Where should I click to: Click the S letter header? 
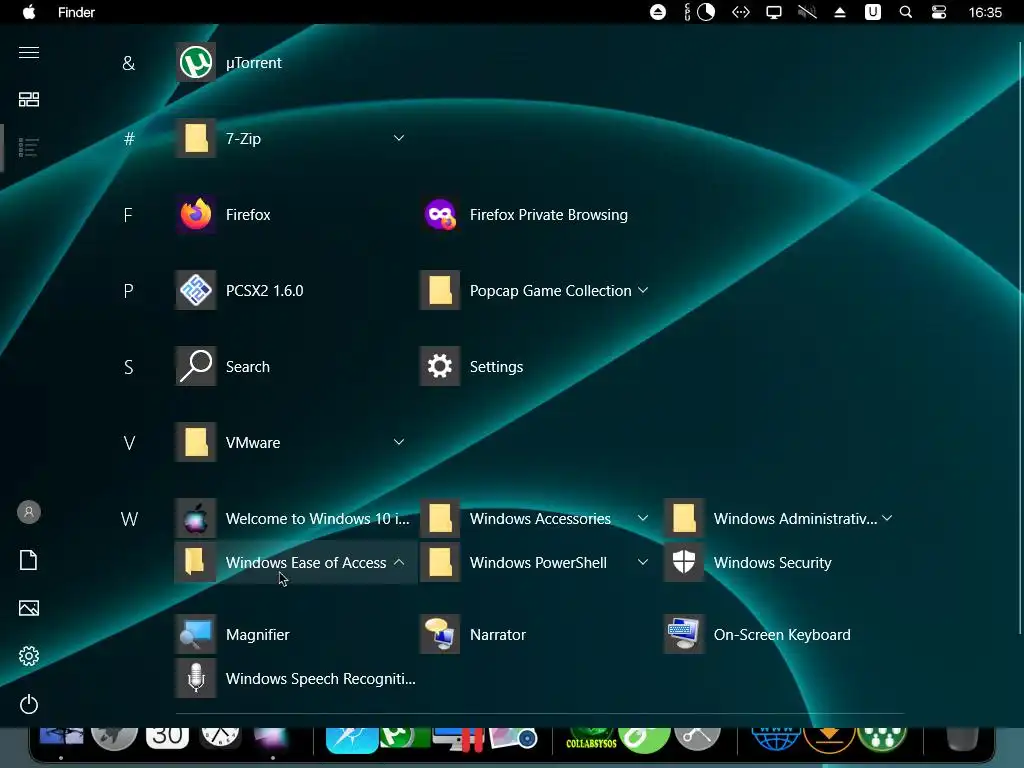pyautogui.click(x=129, y=367)
